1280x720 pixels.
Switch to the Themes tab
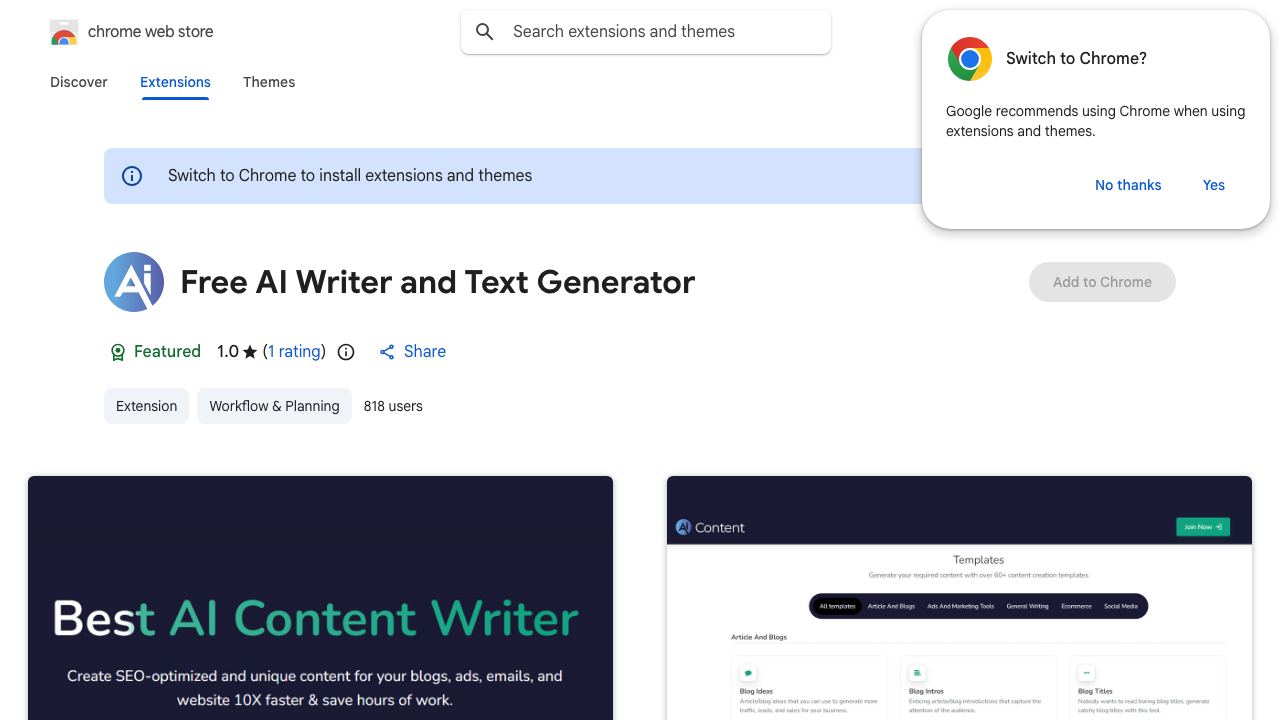pos(269,82)
